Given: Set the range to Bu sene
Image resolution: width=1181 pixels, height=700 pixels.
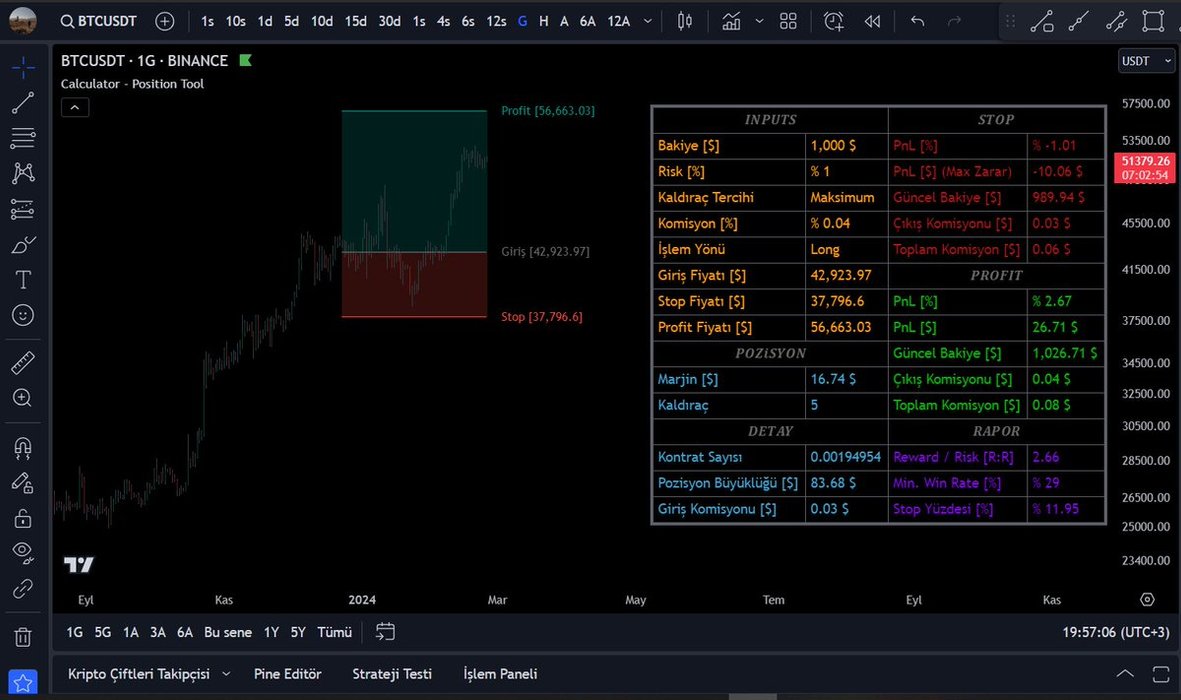Looking at the screenshot, I should tap(227, 632).
